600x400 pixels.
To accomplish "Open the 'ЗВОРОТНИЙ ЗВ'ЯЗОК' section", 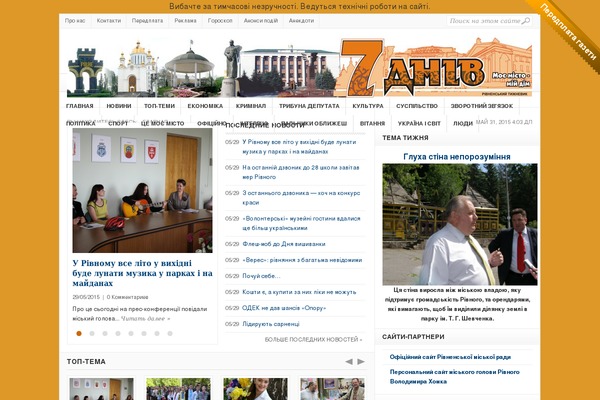I will 481,106.
